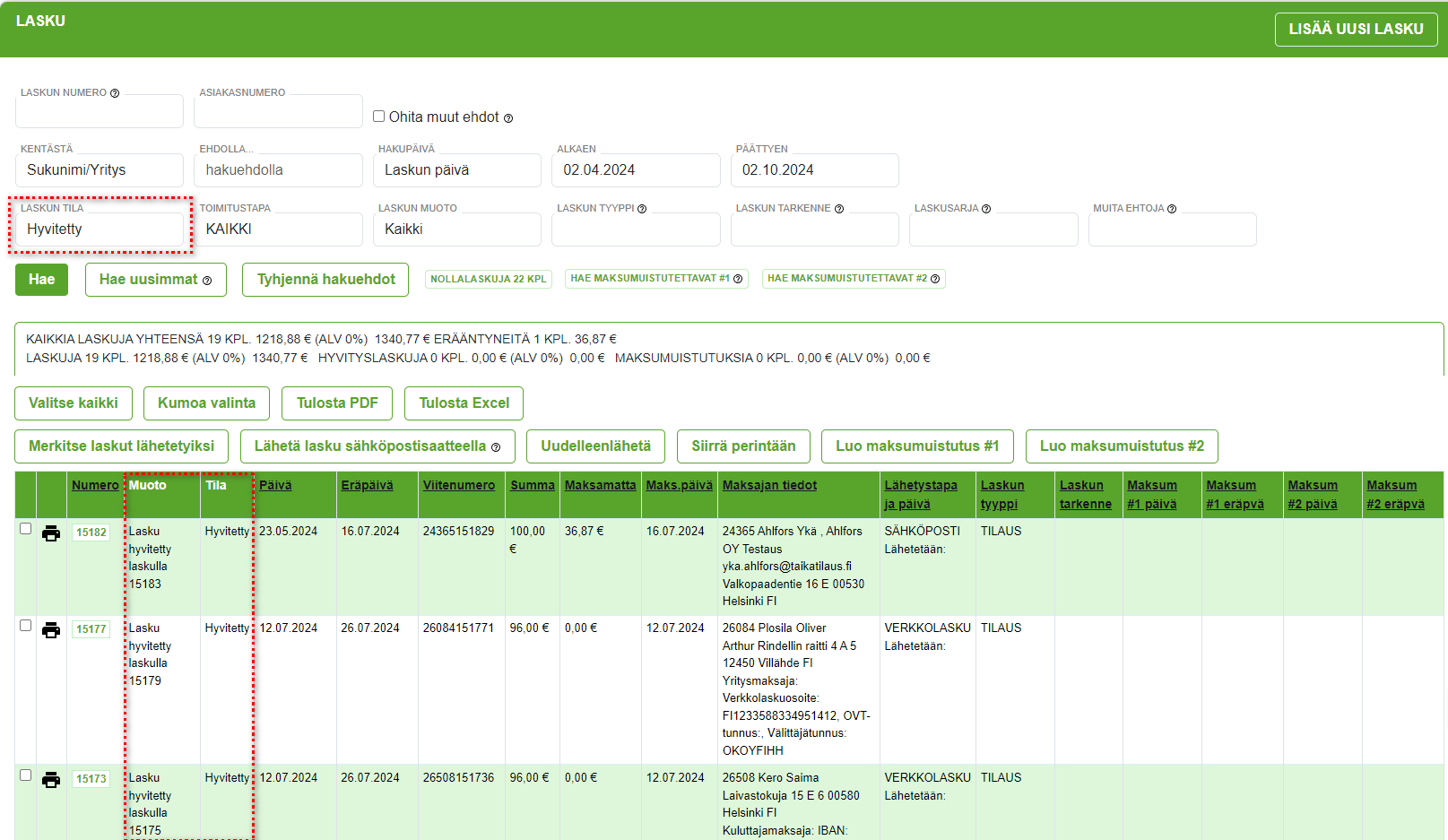
Task: Sort table by Maks.päivä column header
Action: tap(679, 485)
